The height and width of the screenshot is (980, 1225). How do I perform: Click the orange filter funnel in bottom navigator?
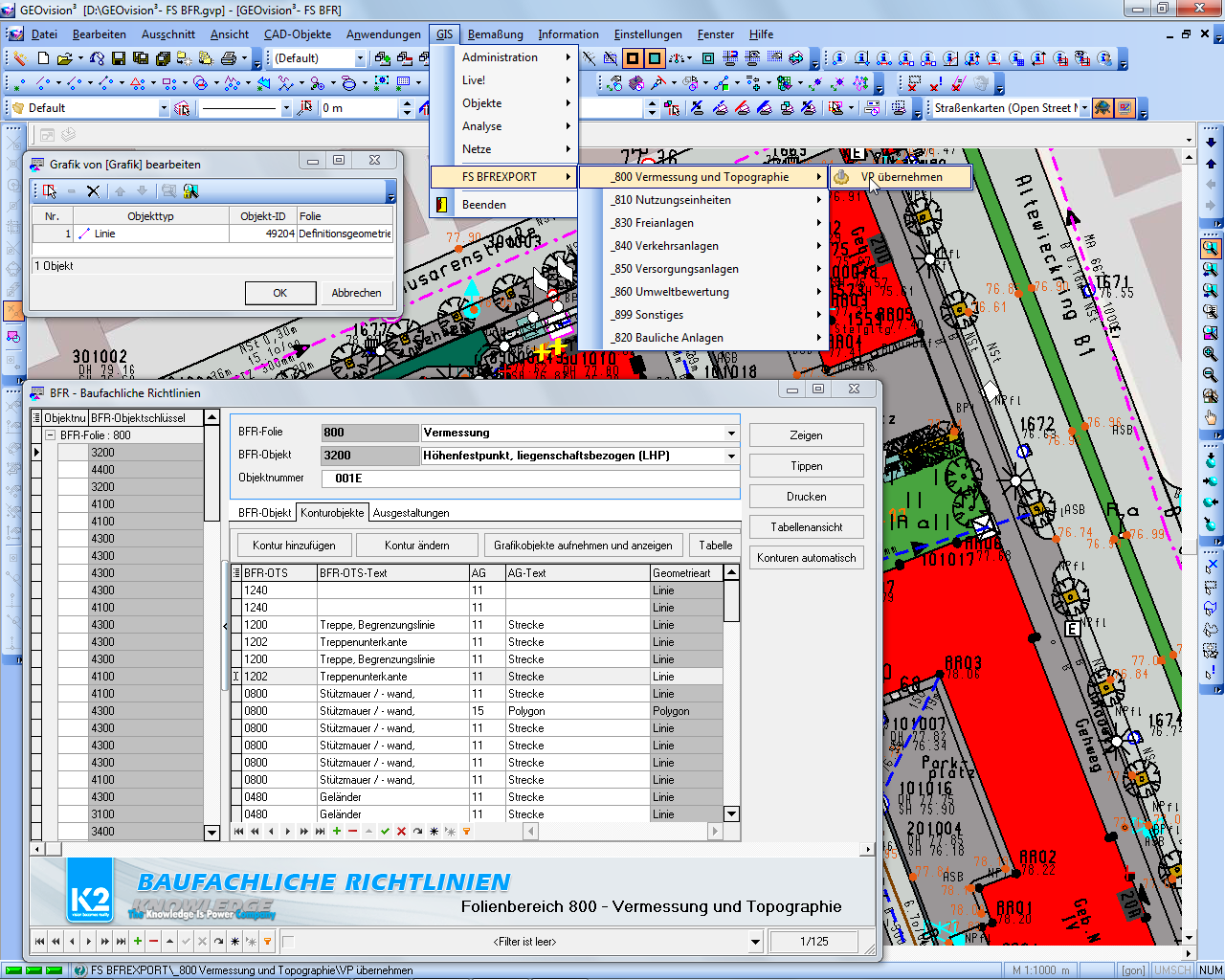point(268,942)
